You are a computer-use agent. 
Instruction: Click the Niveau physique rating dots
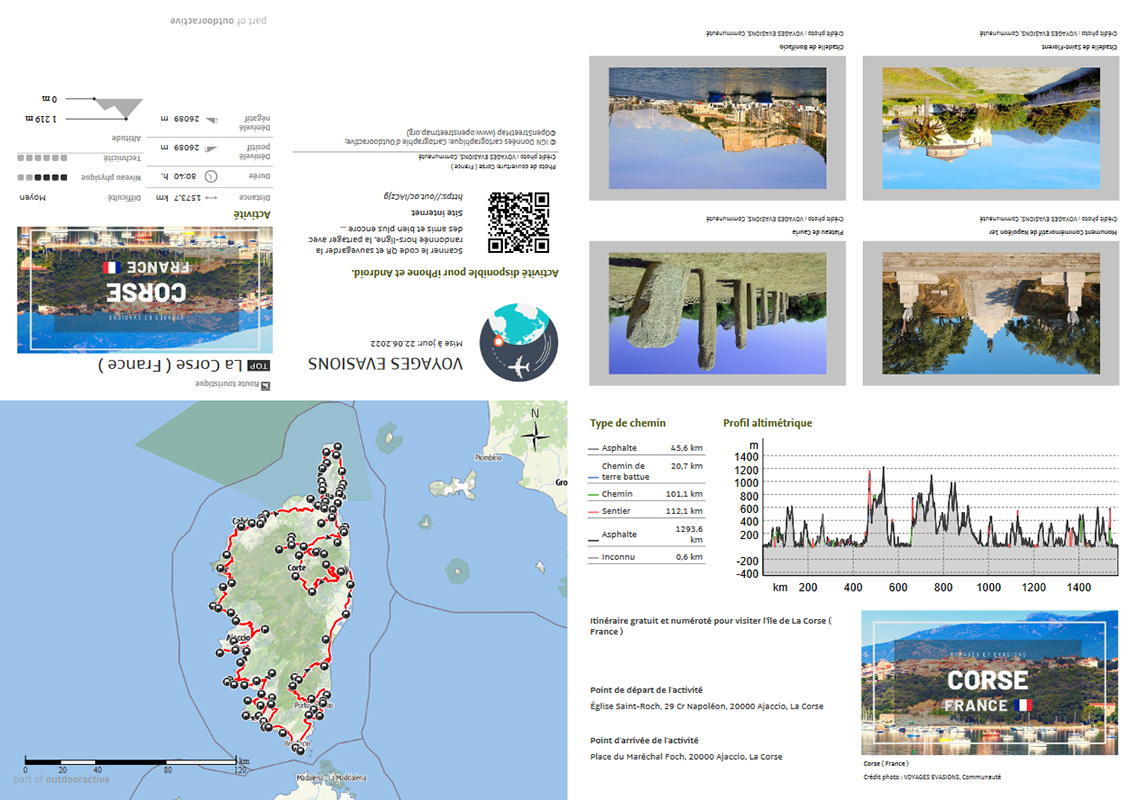pos(42,177)
